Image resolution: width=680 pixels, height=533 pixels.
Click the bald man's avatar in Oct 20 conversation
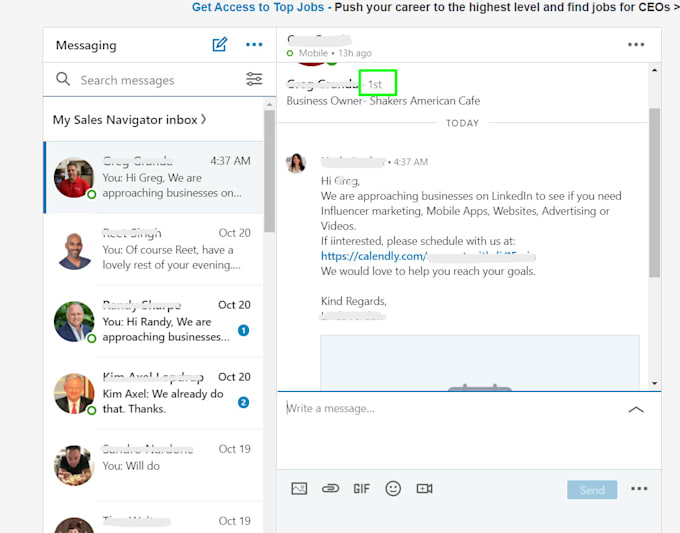[74, 250]
